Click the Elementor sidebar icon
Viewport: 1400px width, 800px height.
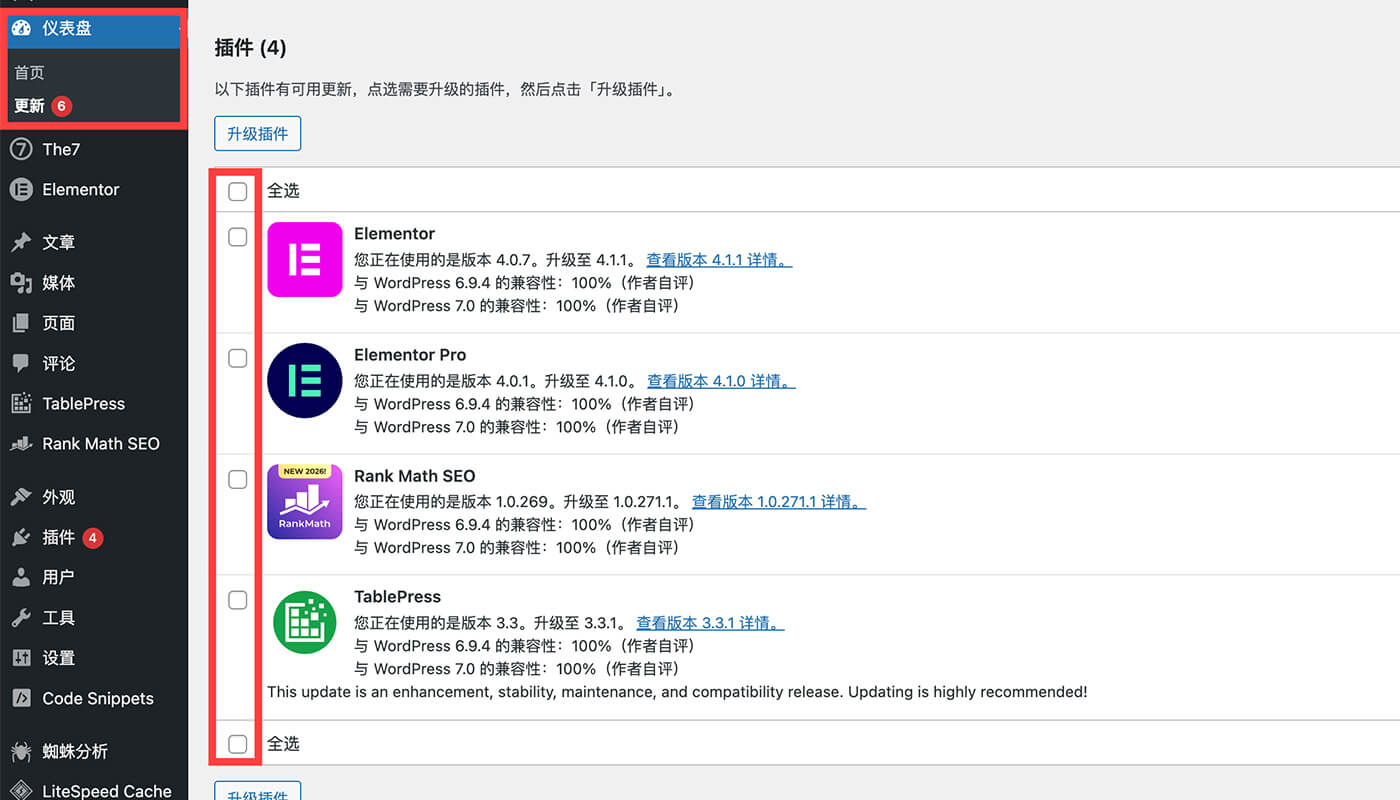[21, 189]
